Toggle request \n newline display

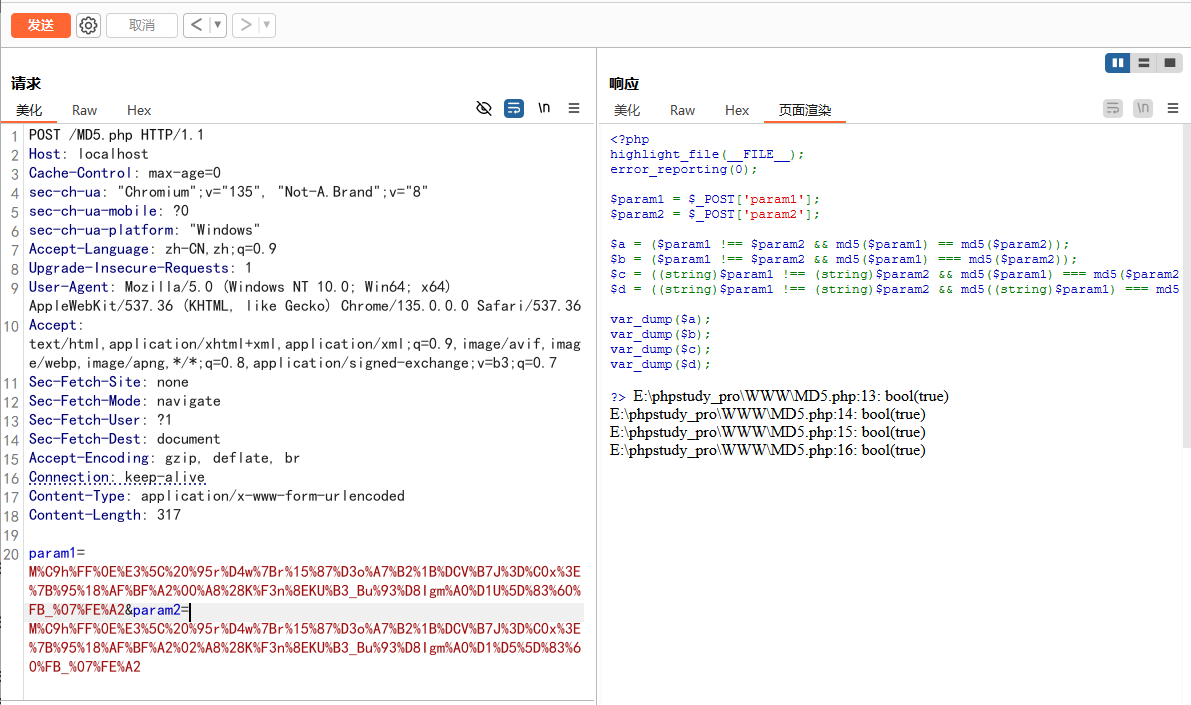[x=544, y=108]
